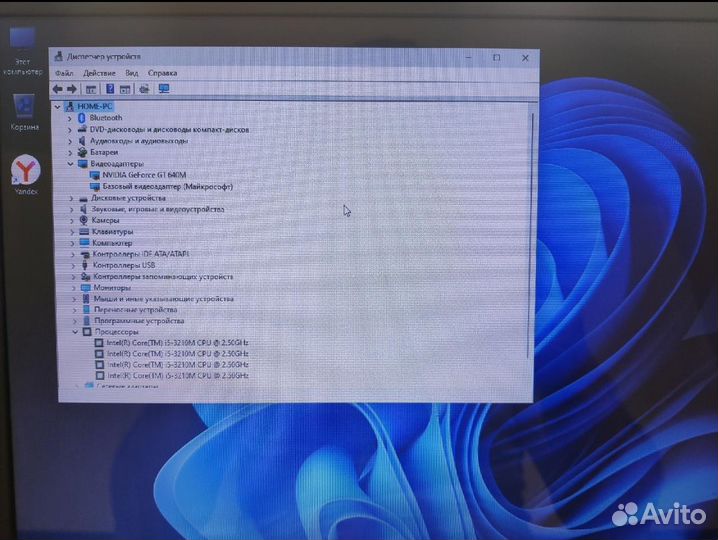Screen dimensions: 718x540
Task: Click the Show/Hide console tree toolbar icon
Action: (x=91, y=89)
